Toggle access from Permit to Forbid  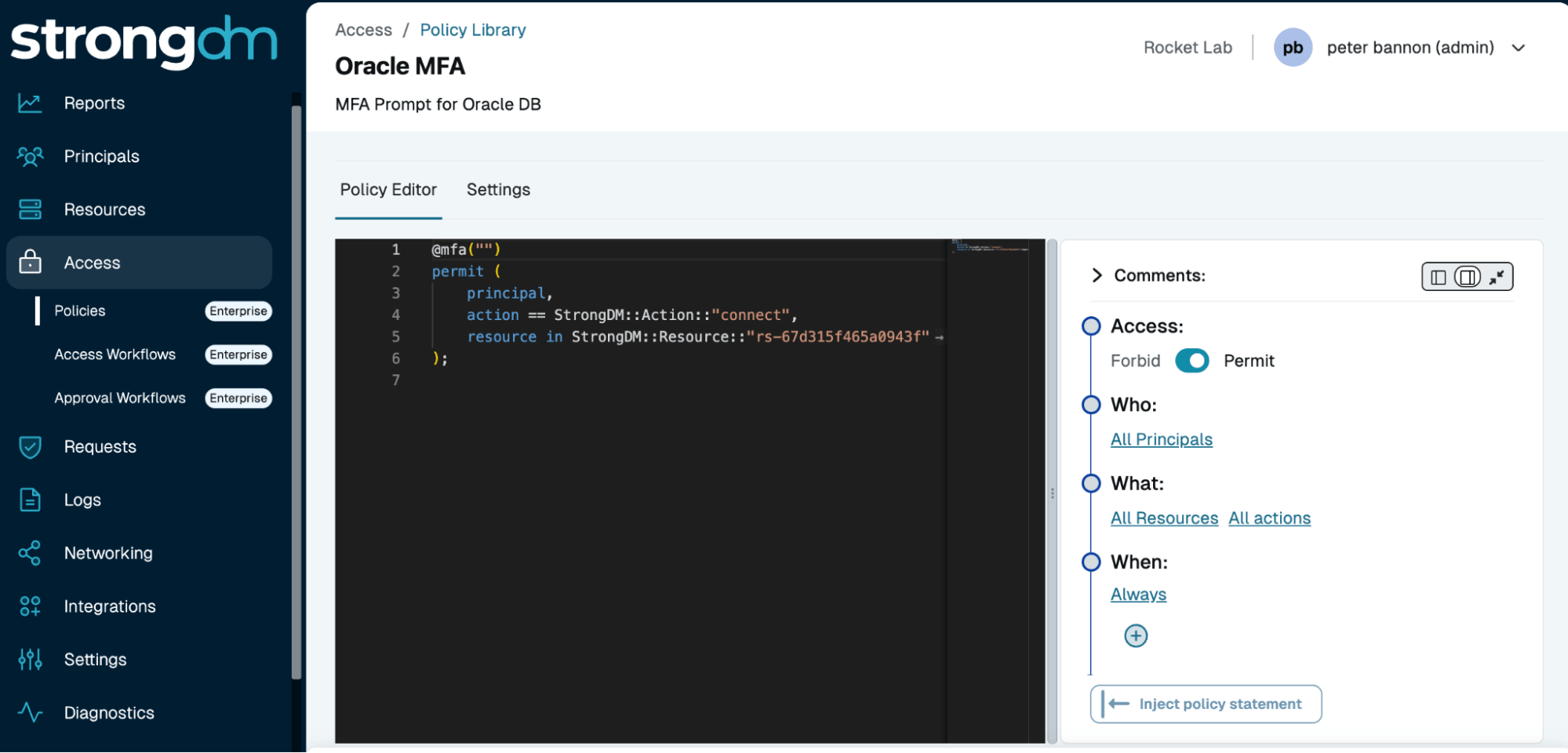point(1191,360)
